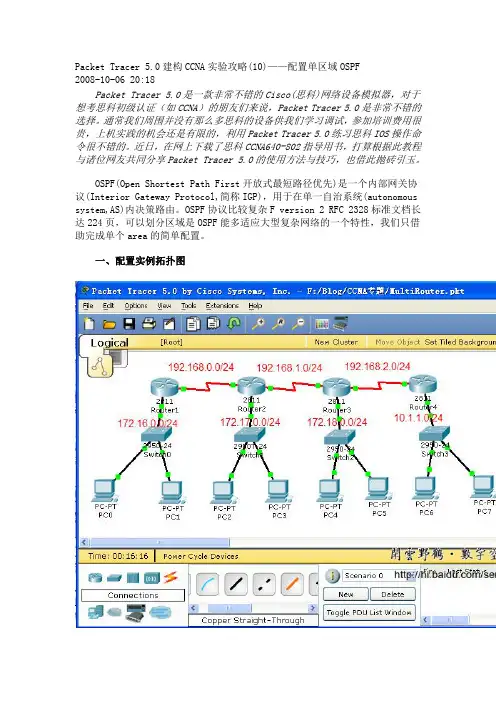Select Router2 in the topology

point(252,386)
